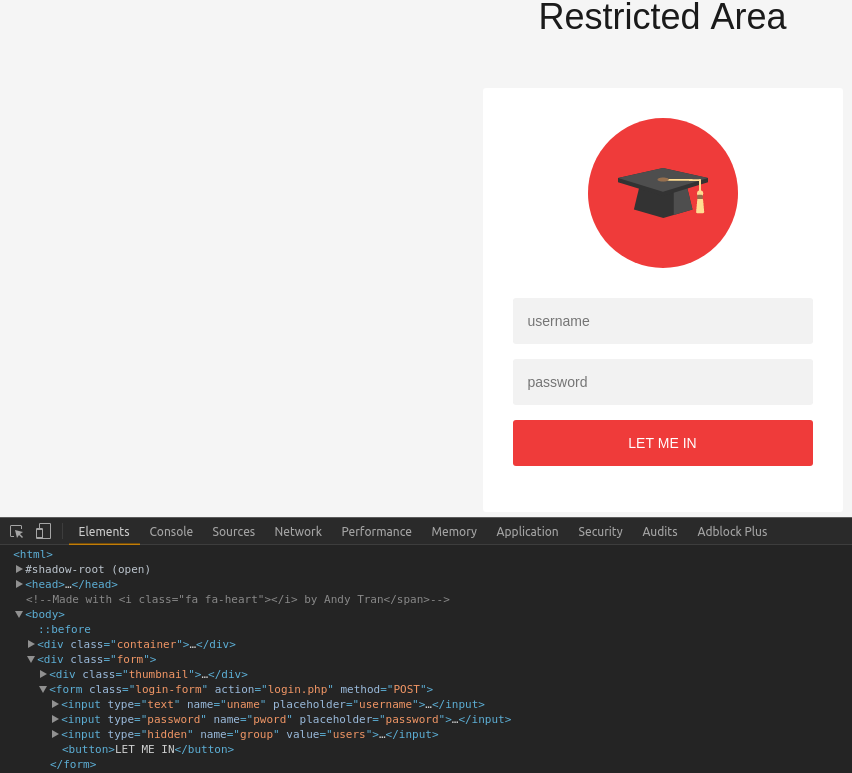Open the Audits tab
The height and width of the screenshot is (773, 852).
tap(660, 532)
